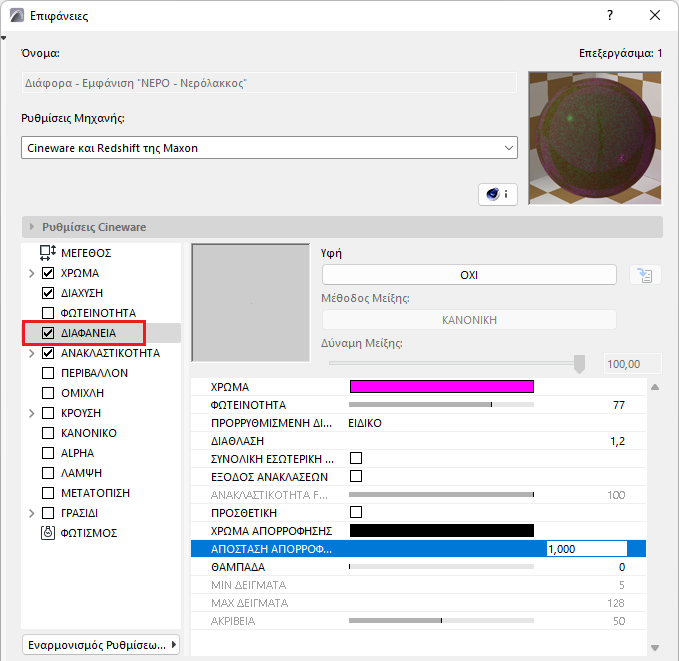Click the Επεξεργάσιμα: 1 label
This screenshot has width=679, height=661.
[x=621, y=53]
